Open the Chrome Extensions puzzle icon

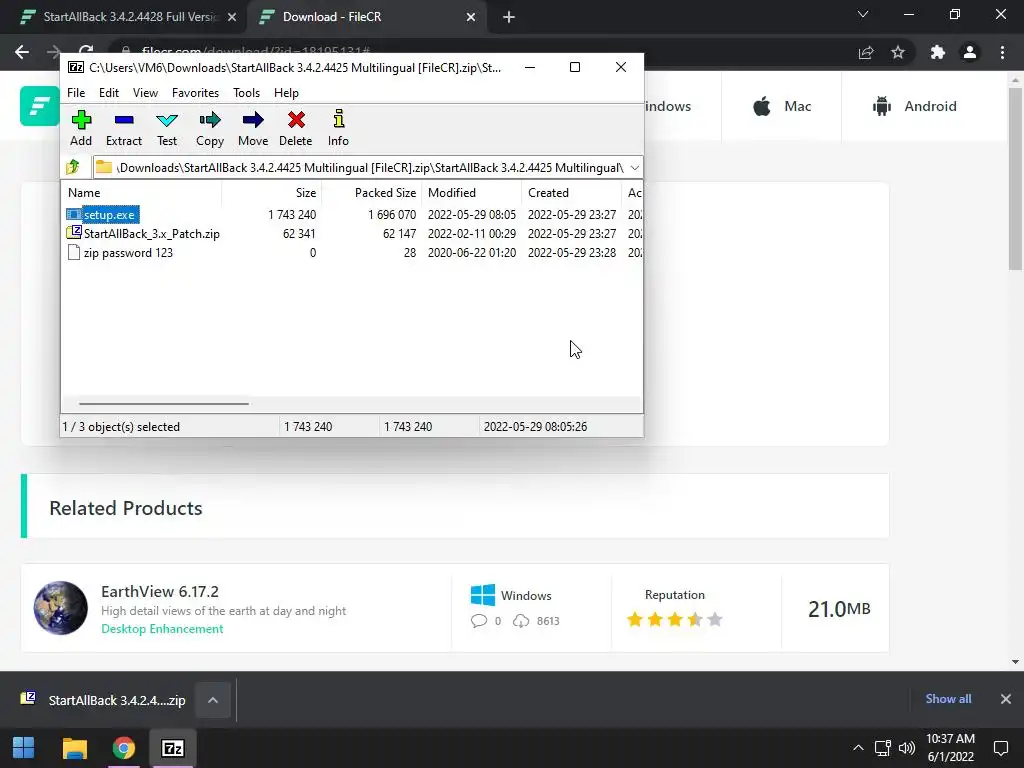click(938, 52)
